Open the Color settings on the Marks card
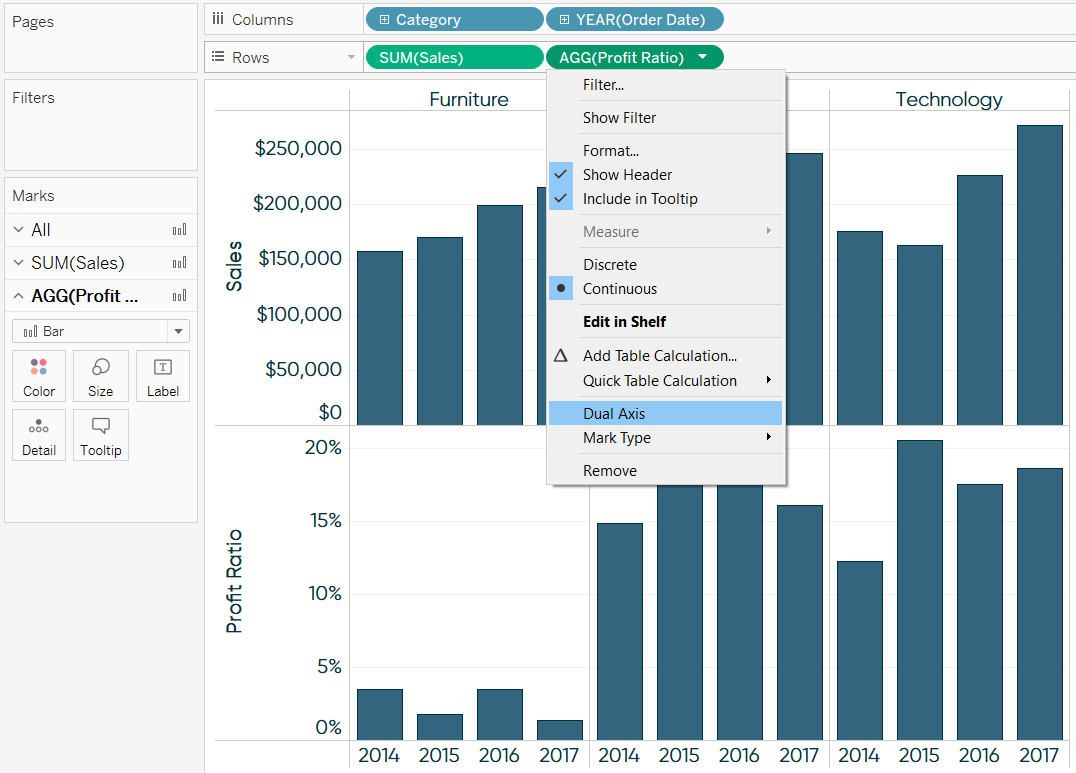Screen dimensions: 1076x773 tap(38, 376)
